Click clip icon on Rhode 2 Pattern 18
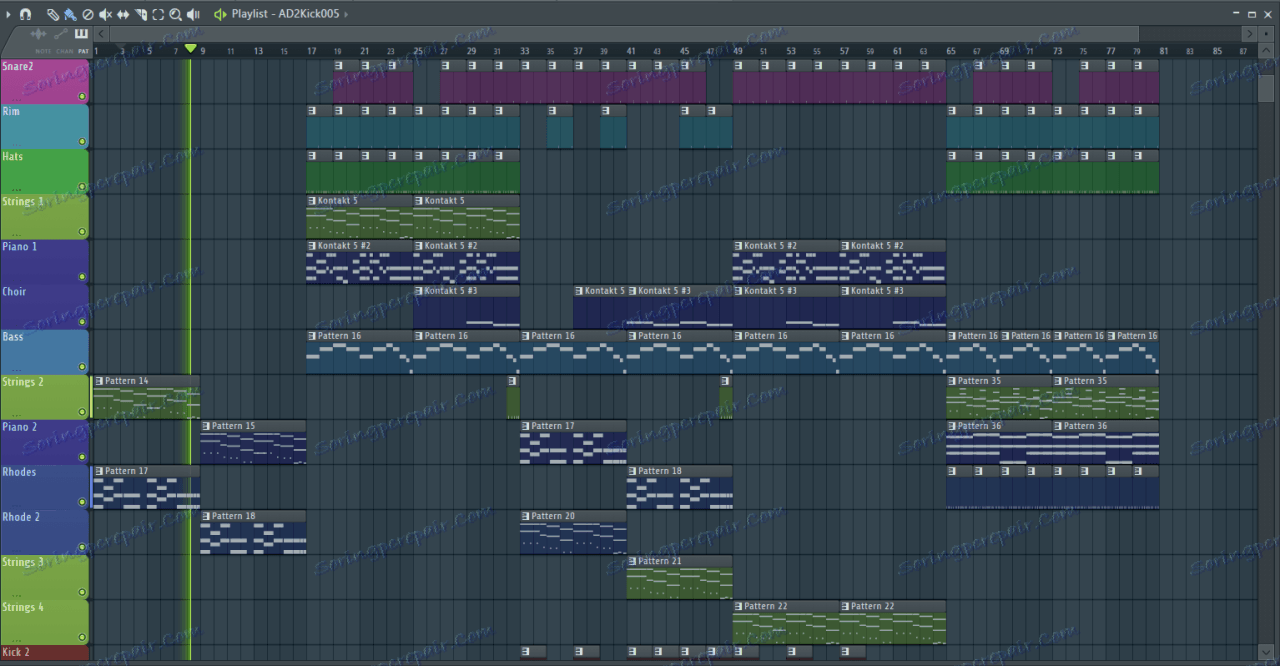 pyautogui.click(x=206, y=516)
